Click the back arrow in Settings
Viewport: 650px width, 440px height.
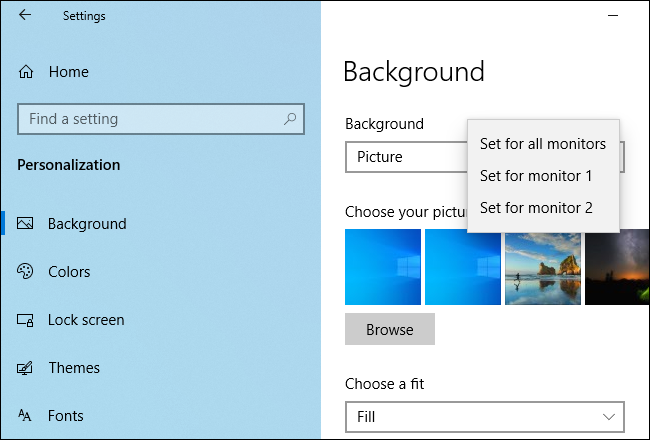(25, 15)
